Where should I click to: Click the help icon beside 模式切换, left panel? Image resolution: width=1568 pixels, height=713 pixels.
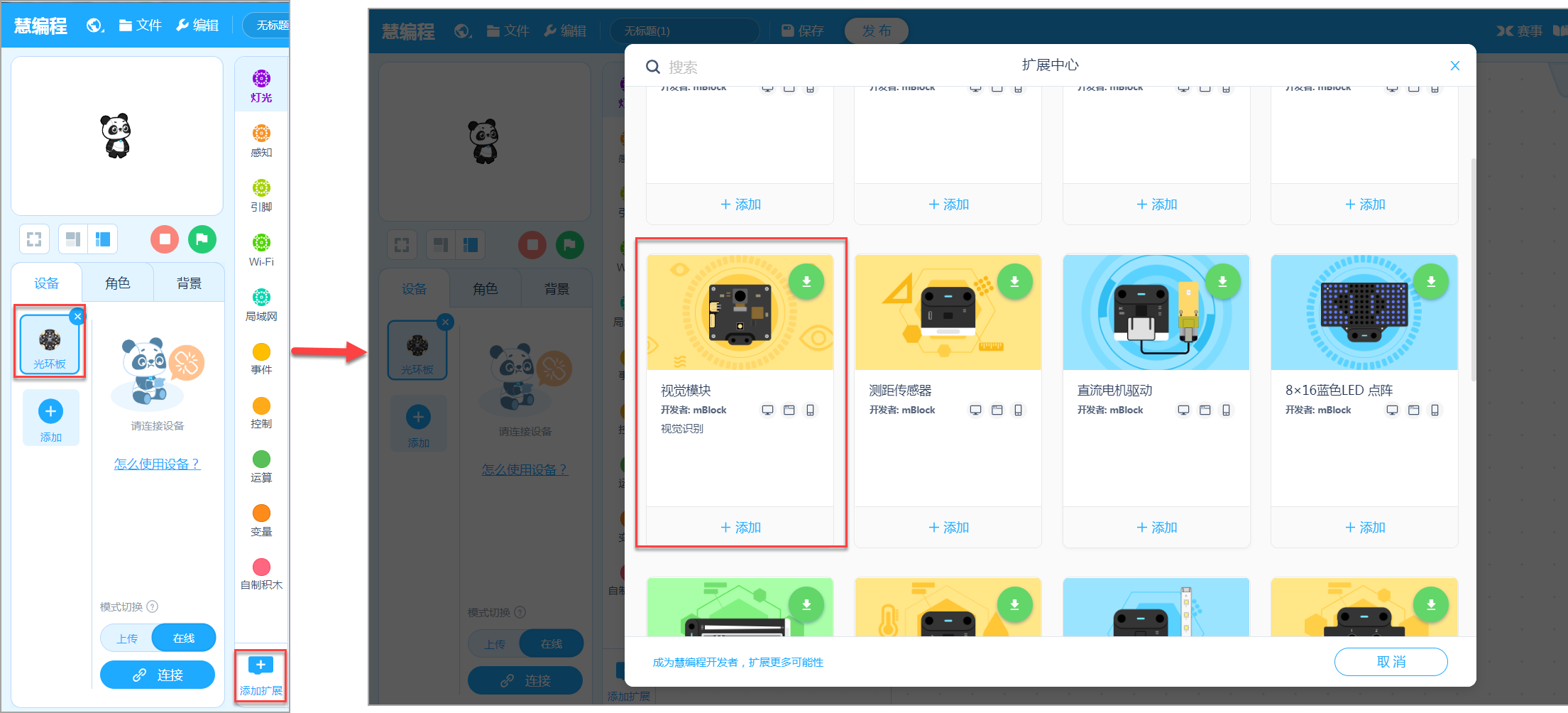tap(153, 606)
